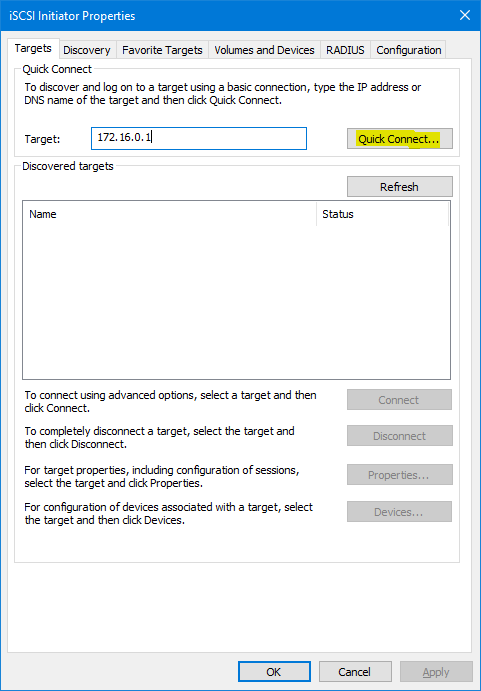Click the OK button

(x=274, y=672)
